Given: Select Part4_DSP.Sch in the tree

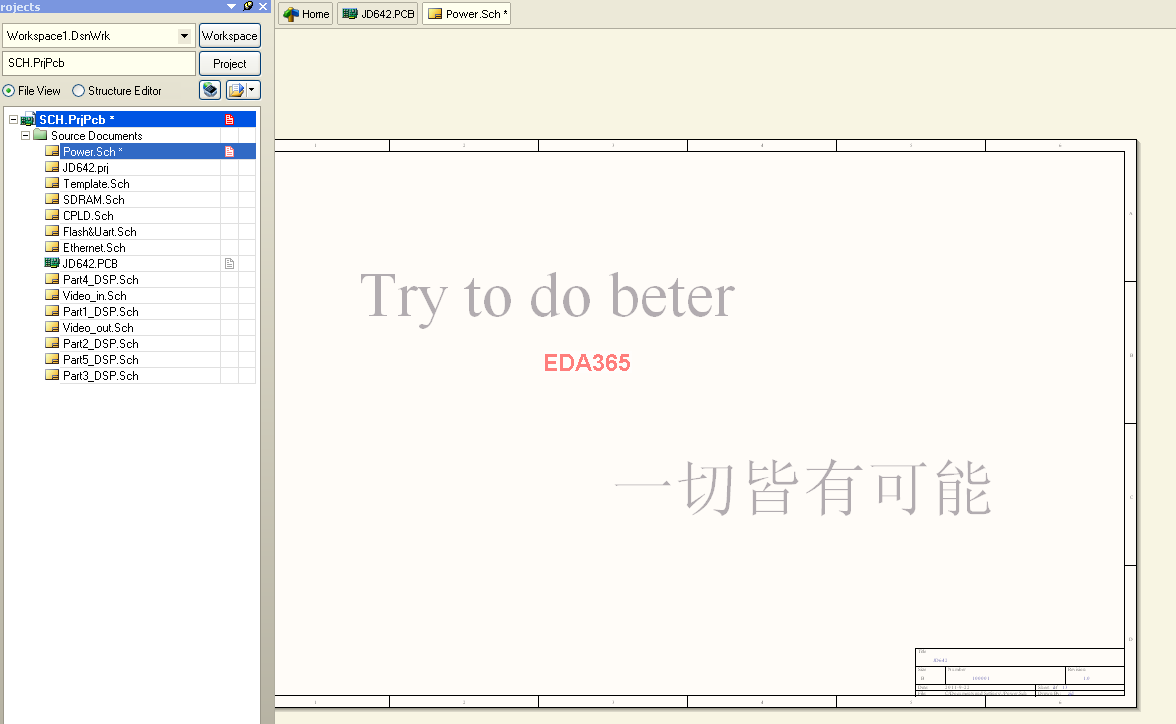Looking at the screenshot, I should pyautogui.click(x=100, y=280).
